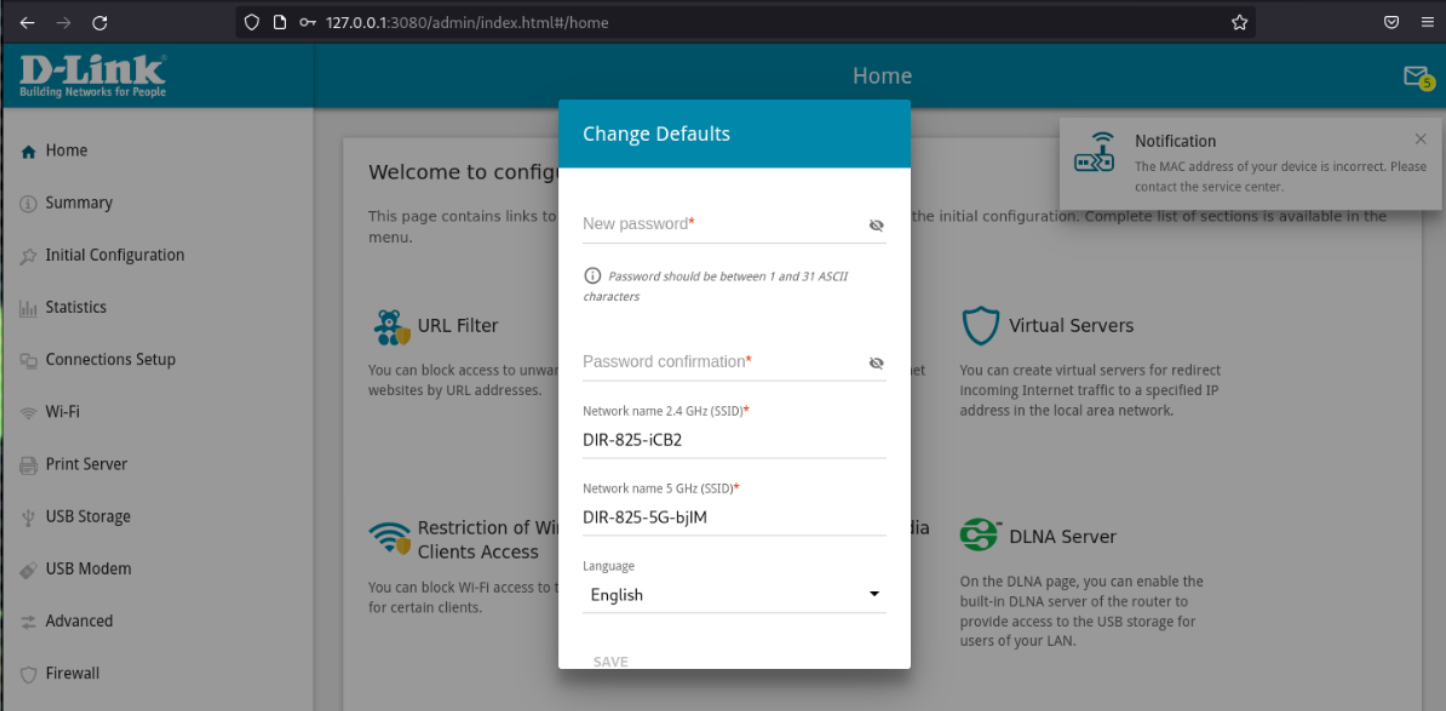Click the Virtual Servers shield icon
The width and height of the screenshot is (1446, 711).
[x=980, y=326]
